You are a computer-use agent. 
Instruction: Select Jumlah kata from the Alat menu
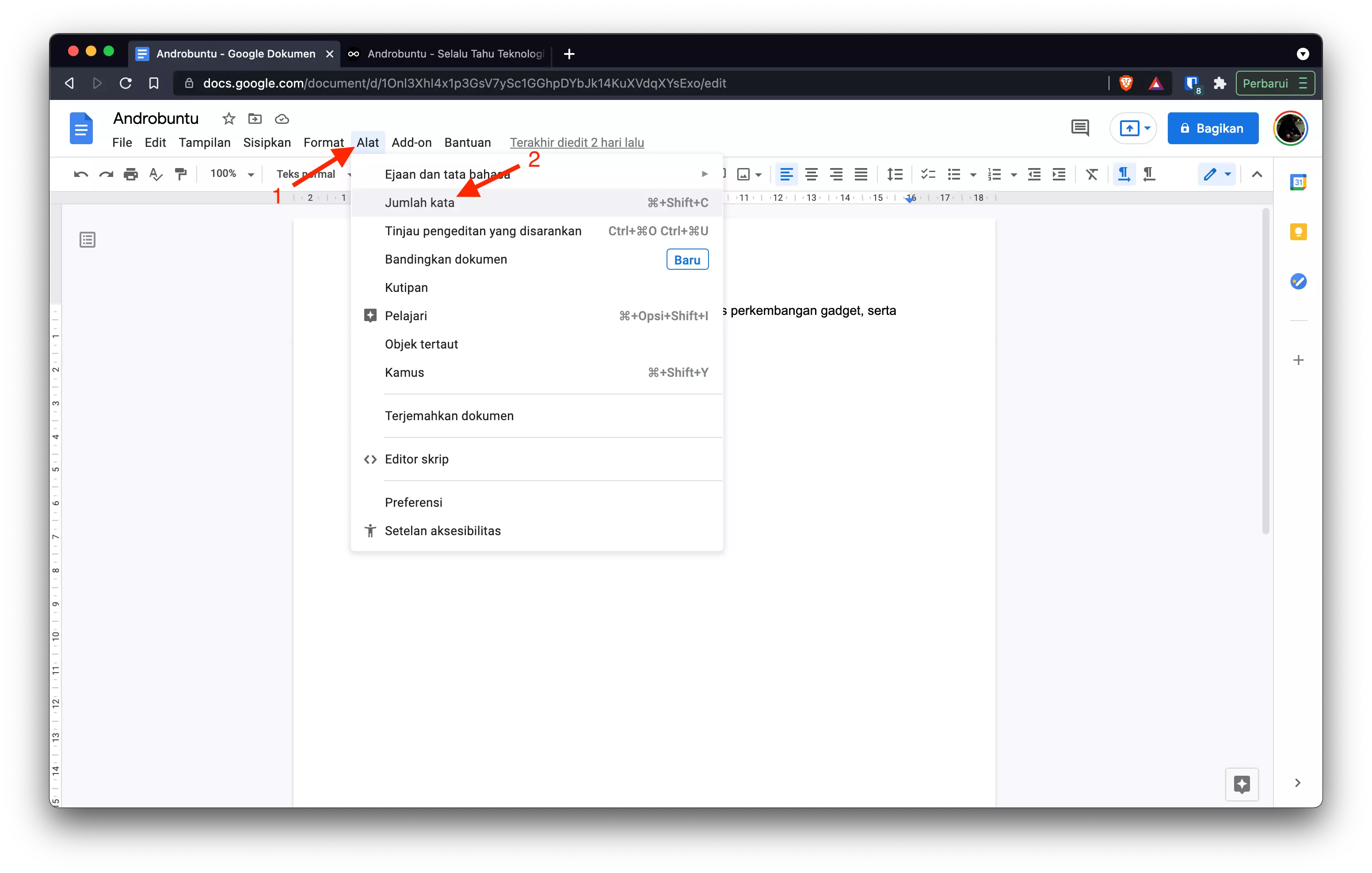pos(419,203)
